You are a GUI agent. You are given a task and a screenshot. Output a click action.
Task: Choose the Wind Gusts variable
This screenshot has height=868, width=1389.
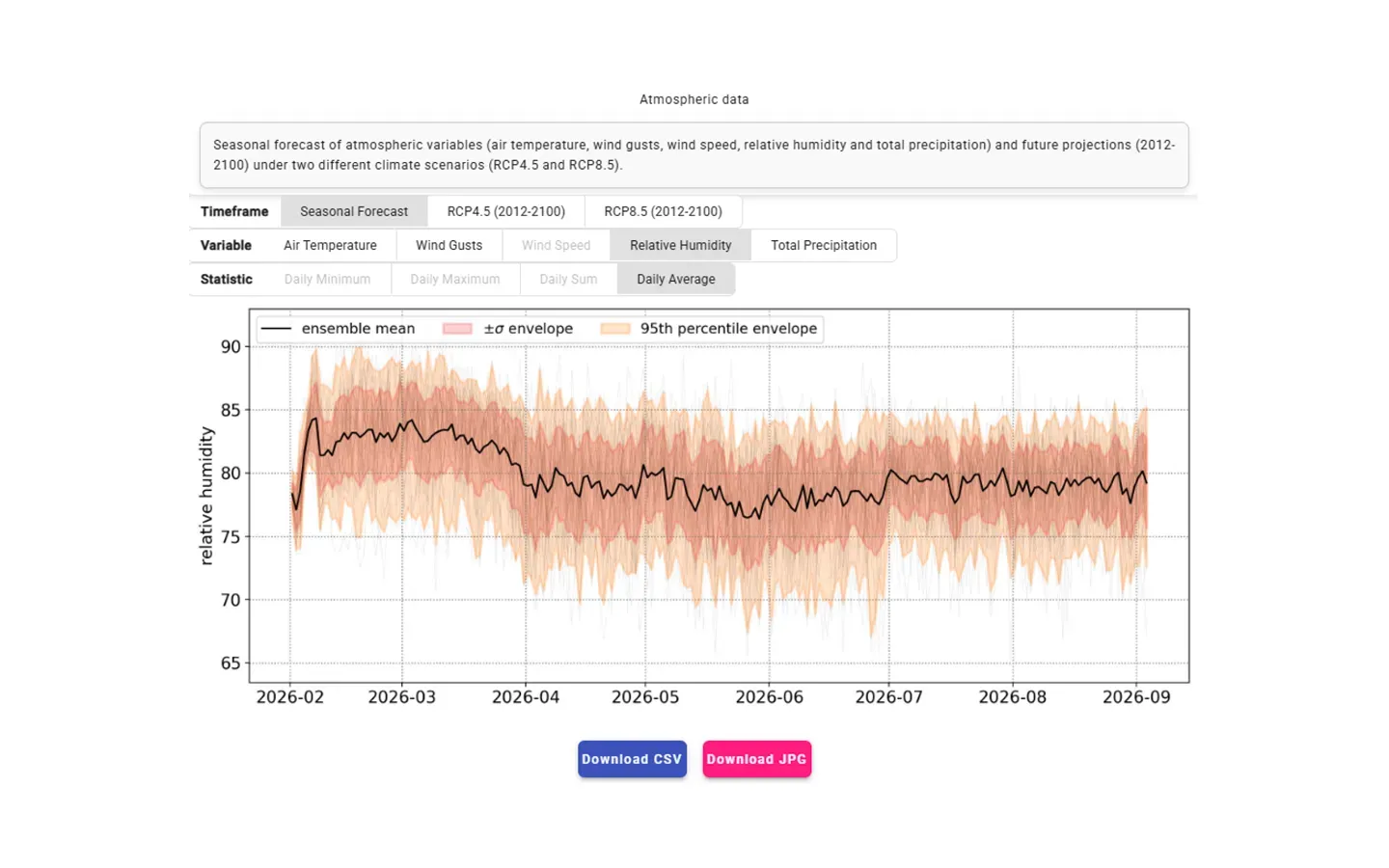pos(449,245)
